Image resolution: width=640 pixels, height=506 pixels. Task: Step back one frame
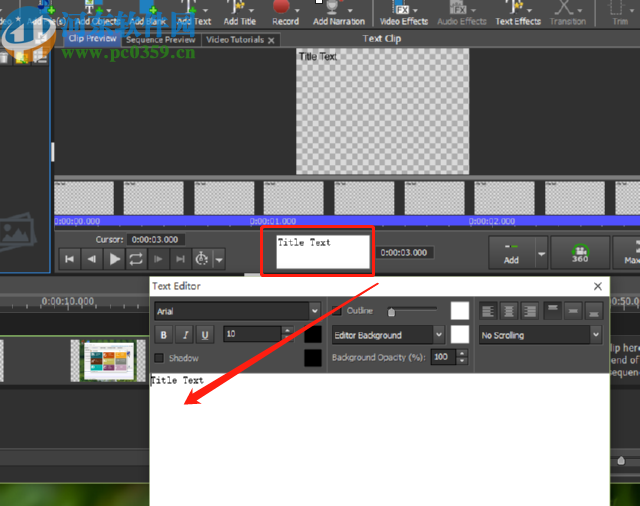(x=92, y=259)
